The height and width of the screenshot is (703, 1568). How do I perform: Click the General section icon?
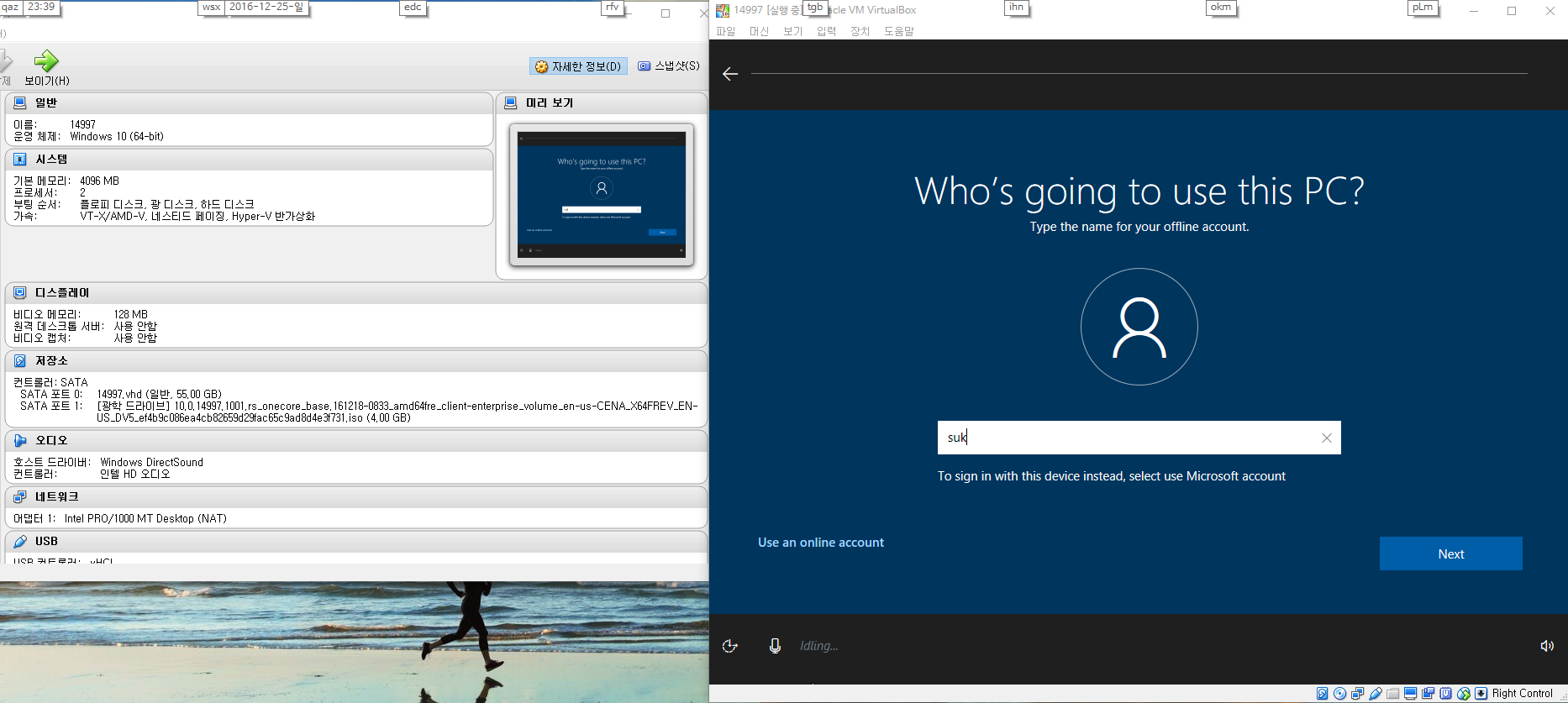click(x=19, y=102)
